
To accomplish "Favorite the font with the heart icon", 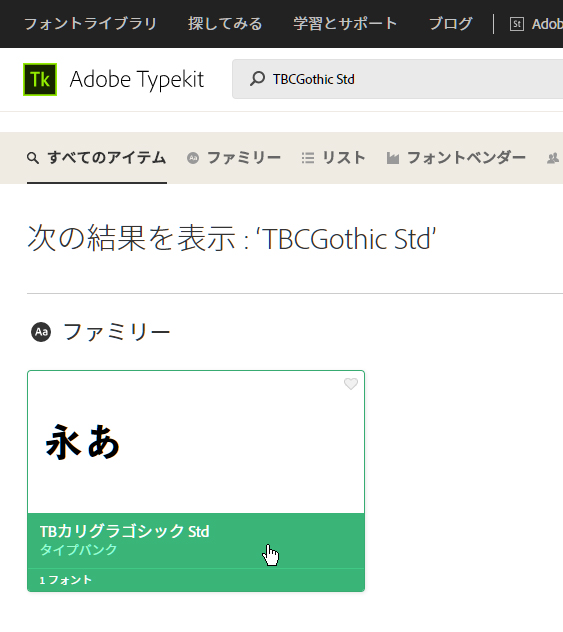I will (x=351, y=384).
